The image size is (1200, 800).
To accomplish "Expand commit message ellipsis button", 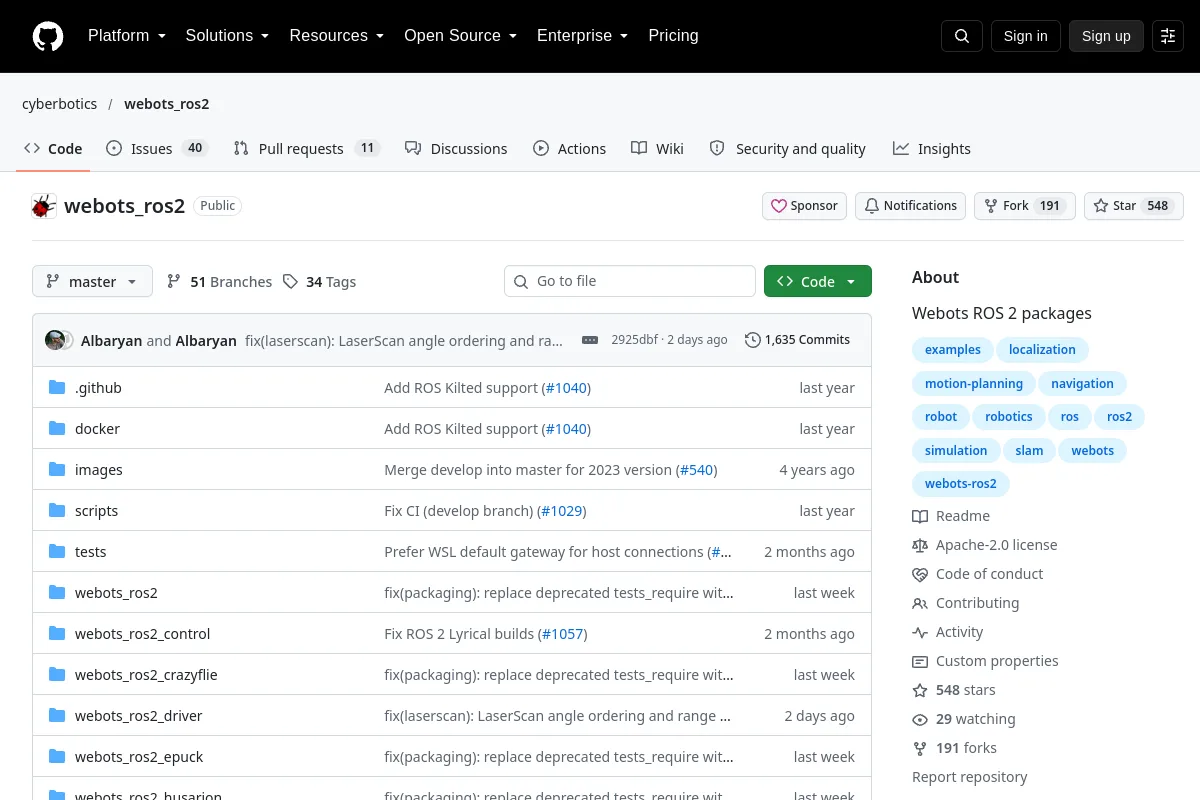I will click(x=590, y=340).
